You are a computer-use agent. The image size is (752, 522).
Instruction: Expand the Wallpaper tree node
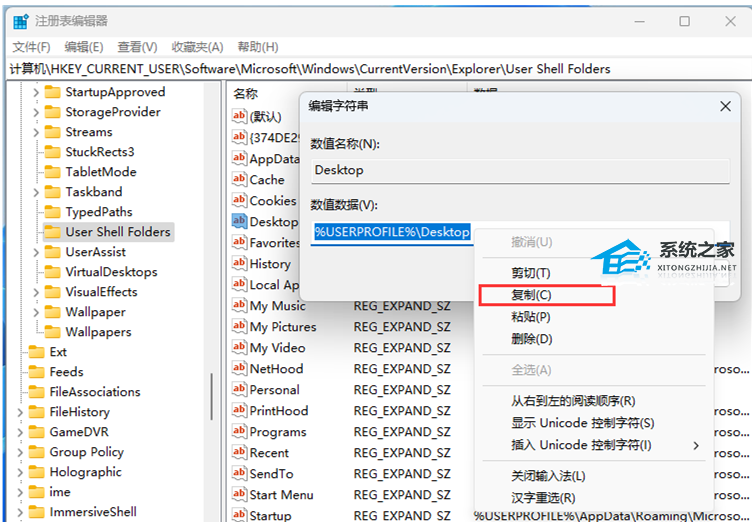click(36, 312)
